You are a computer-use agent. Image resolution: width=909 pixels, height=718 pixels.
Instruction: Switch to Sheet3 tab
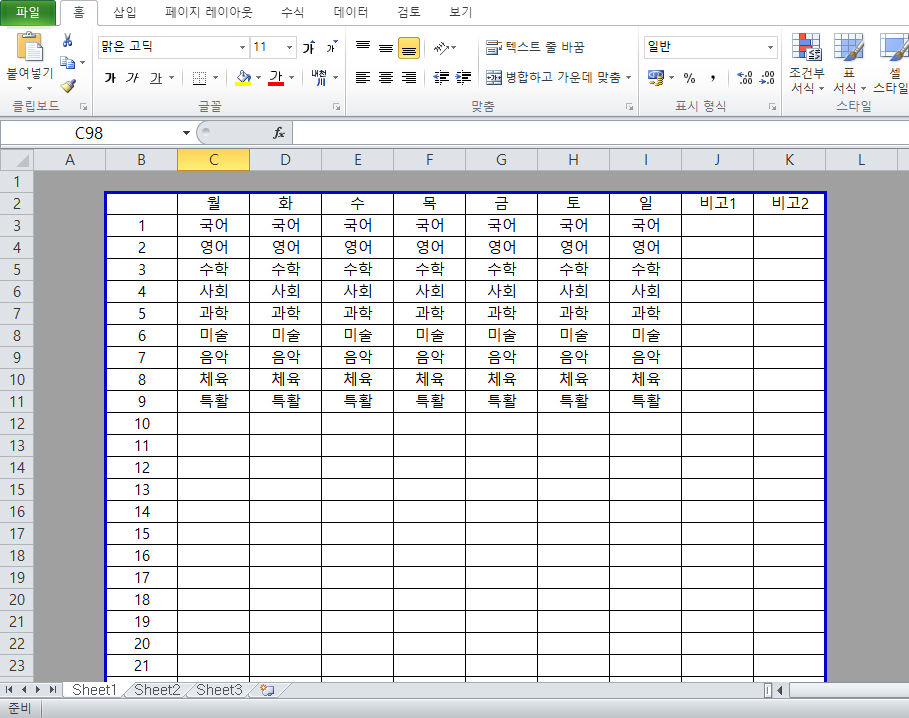click(x=219, y=690)
